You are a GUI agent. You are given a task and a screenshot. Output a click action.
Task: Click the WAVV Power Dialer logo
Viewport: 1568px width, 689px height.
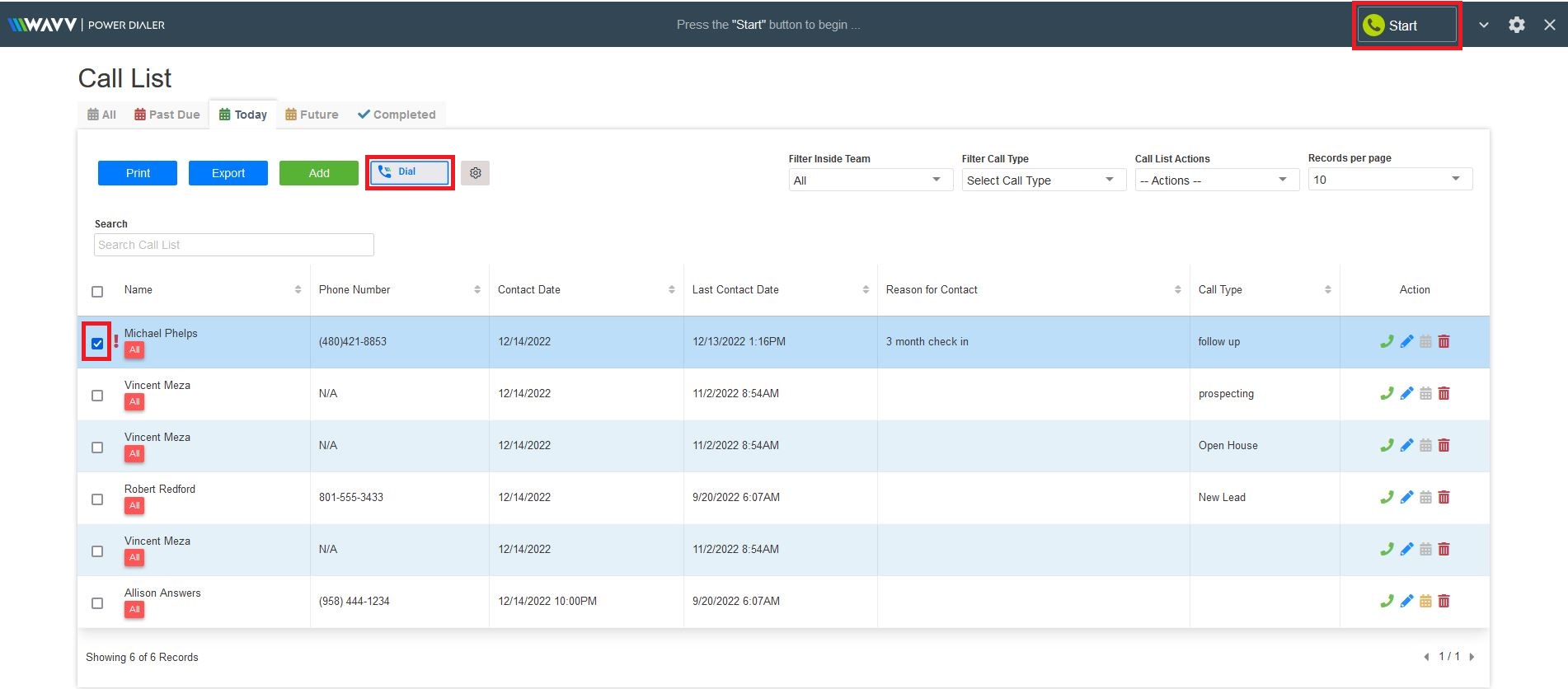tap(86, 25)
